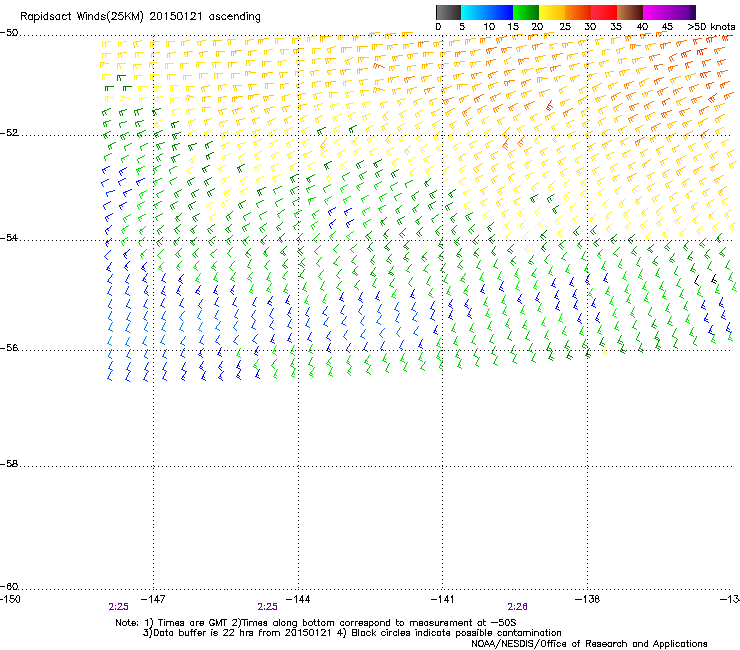
Task: Click the first purple 2:25 time below -147
Action: click(118, 607)
